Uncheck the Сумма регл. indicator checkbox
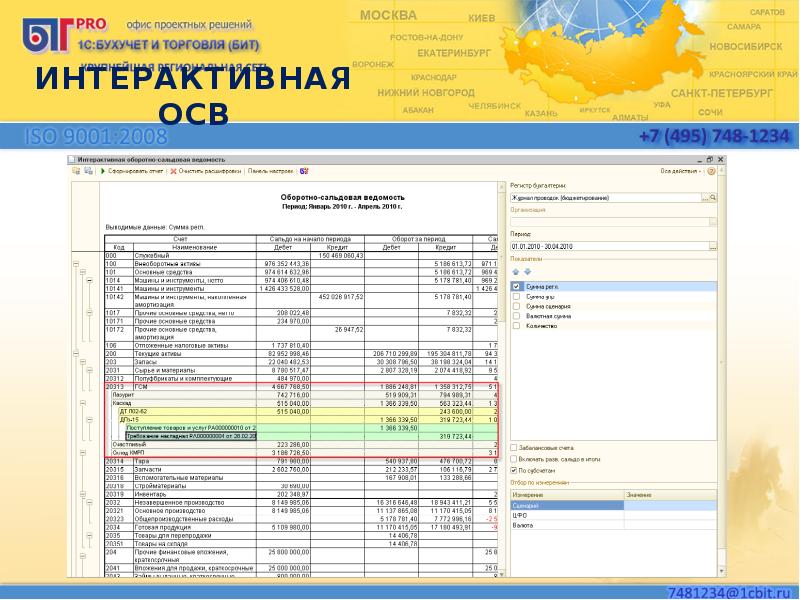The height and width of the screenshot is (600, 800). tap(516, 287)
